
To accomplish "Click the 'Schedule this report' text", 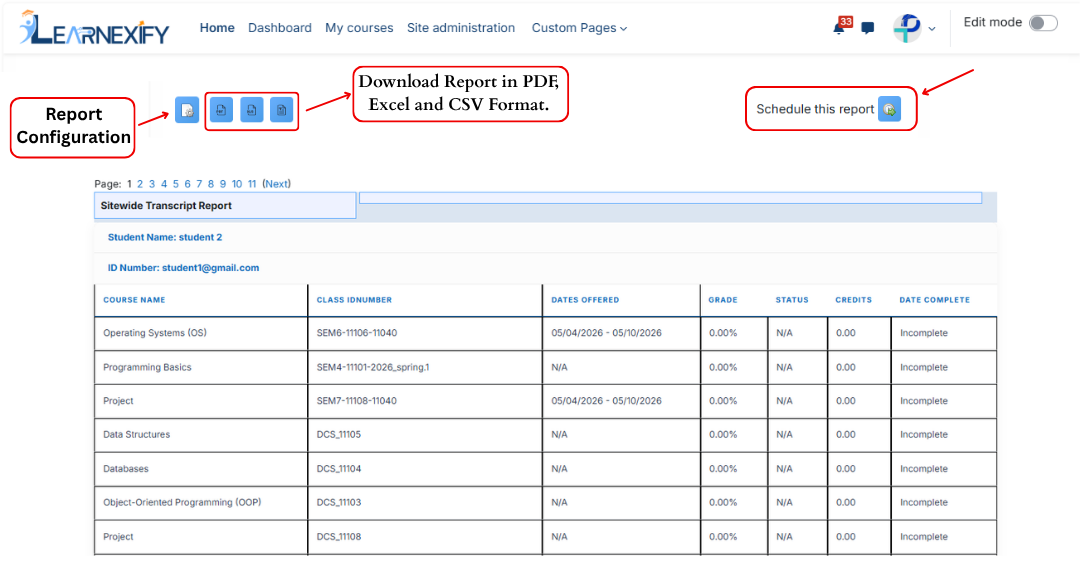I will click(x=815, y=109).
